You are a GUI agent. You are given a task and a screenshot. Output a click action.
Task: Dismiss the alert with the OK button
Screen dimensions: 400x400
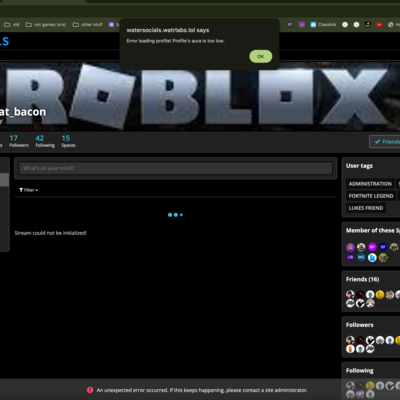click(x=261, y=56)
